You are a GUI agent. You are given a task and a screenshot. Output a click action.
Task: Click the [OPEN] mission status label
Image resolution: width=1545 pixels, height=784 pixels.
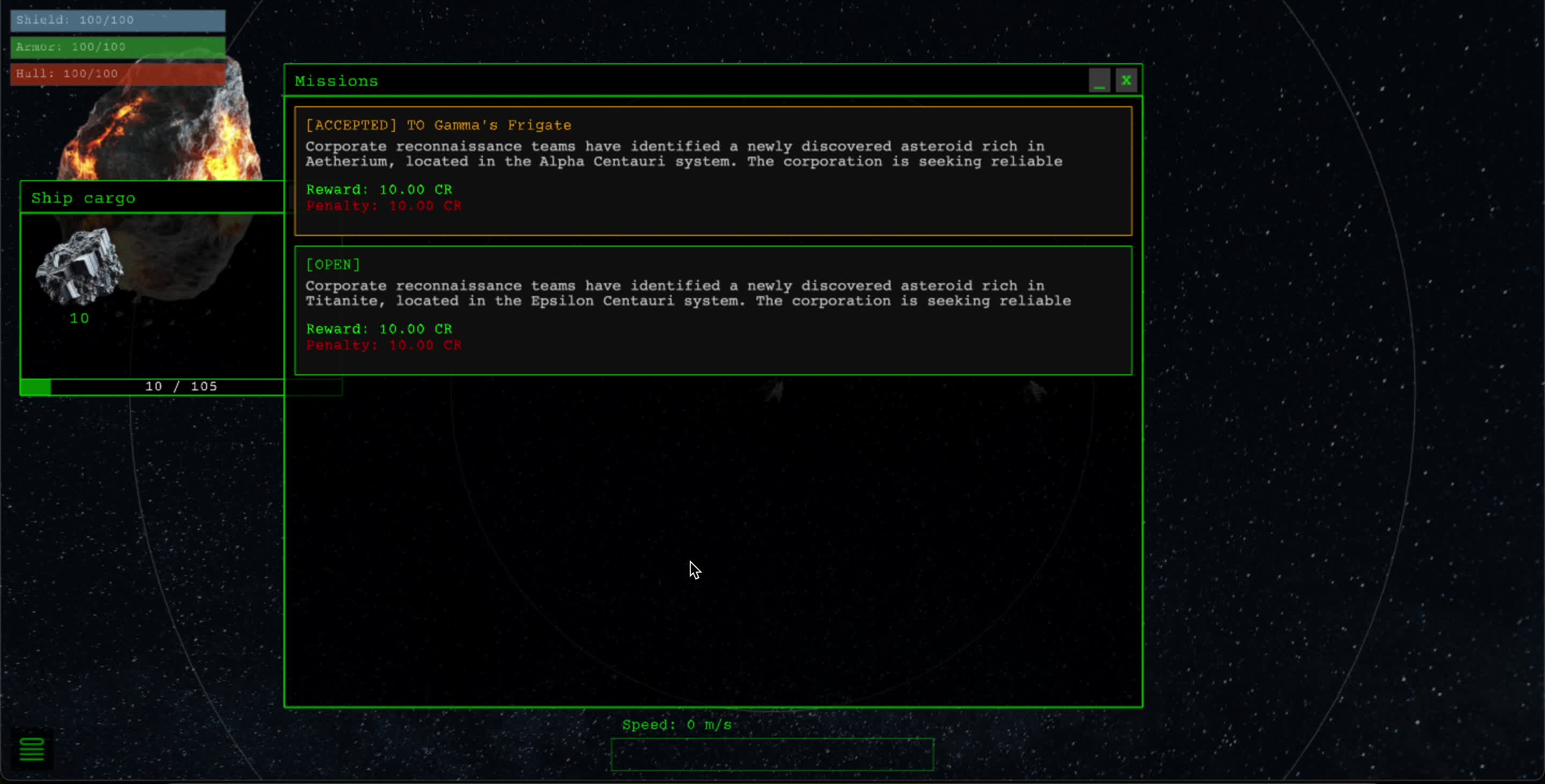[333, 264]
